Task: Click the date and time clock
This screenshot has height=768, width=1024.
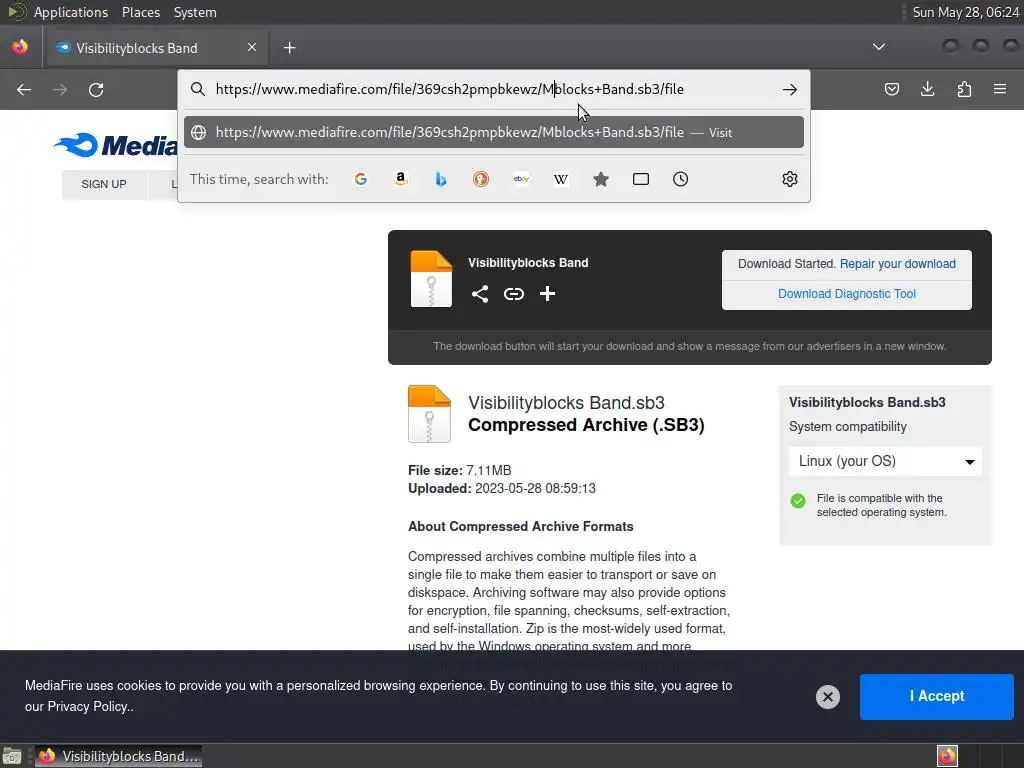Action: (x=965, y=12)
